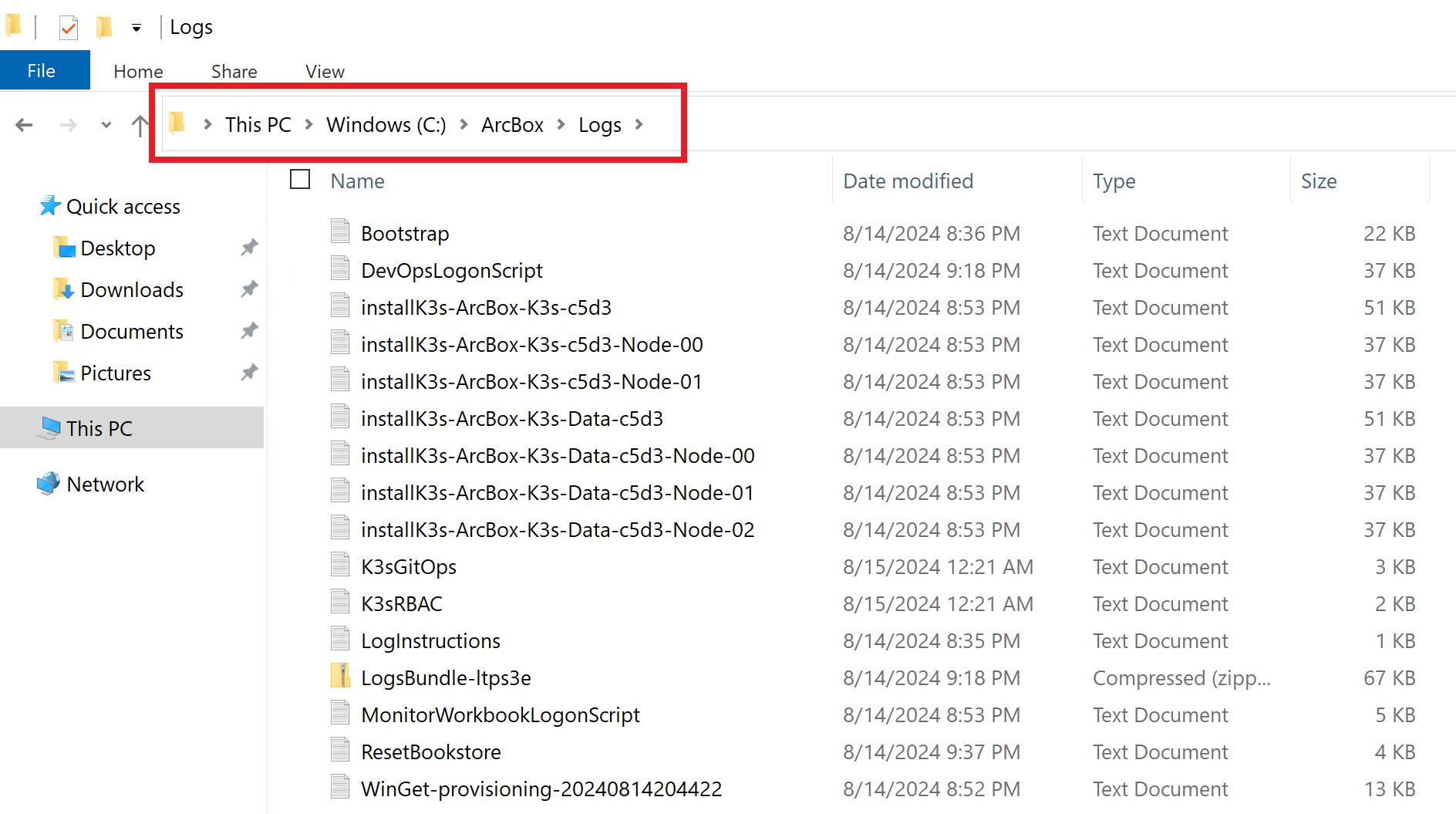This screenshot has height=814, width=1456.
Task: Select the Bootstrap file icon
Action: click(x=340, y=231)
